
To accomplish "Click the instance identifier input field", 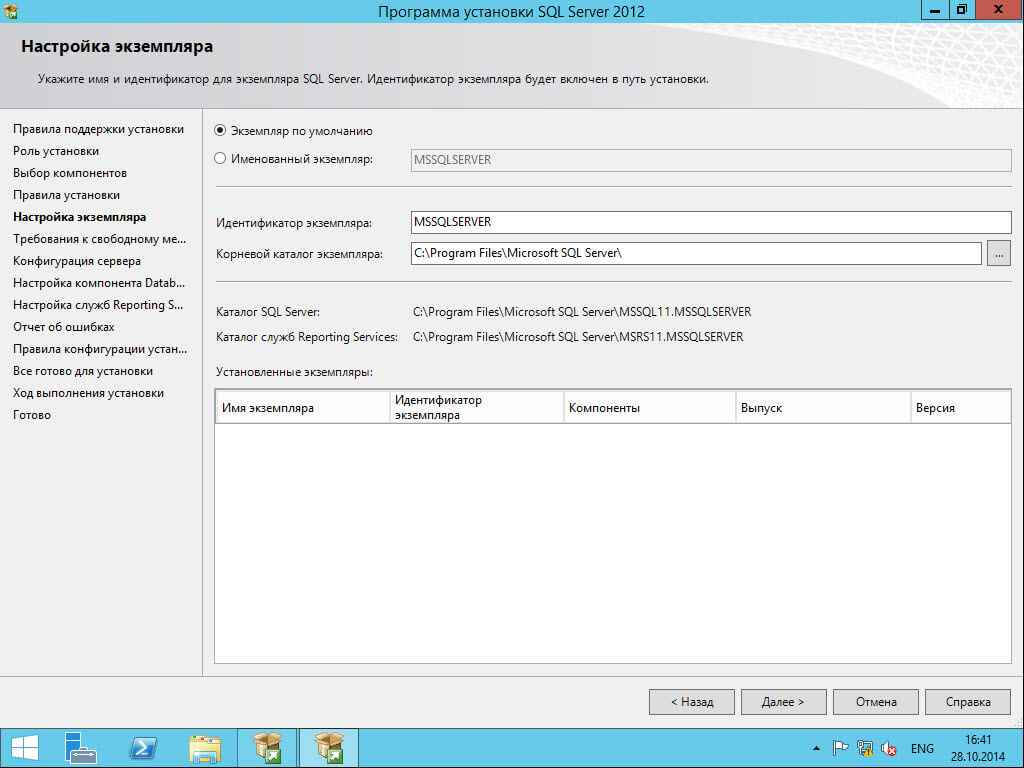I will pyautogui.click(x=711, y=222).
